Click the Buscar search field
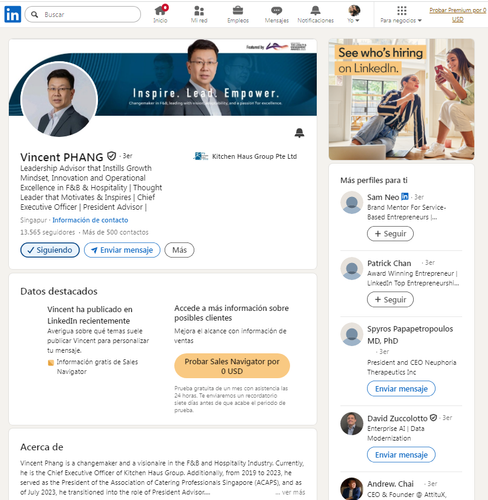The width and height of the screenshot is (488, 500). pyautogui.click(x=83, y=14)
